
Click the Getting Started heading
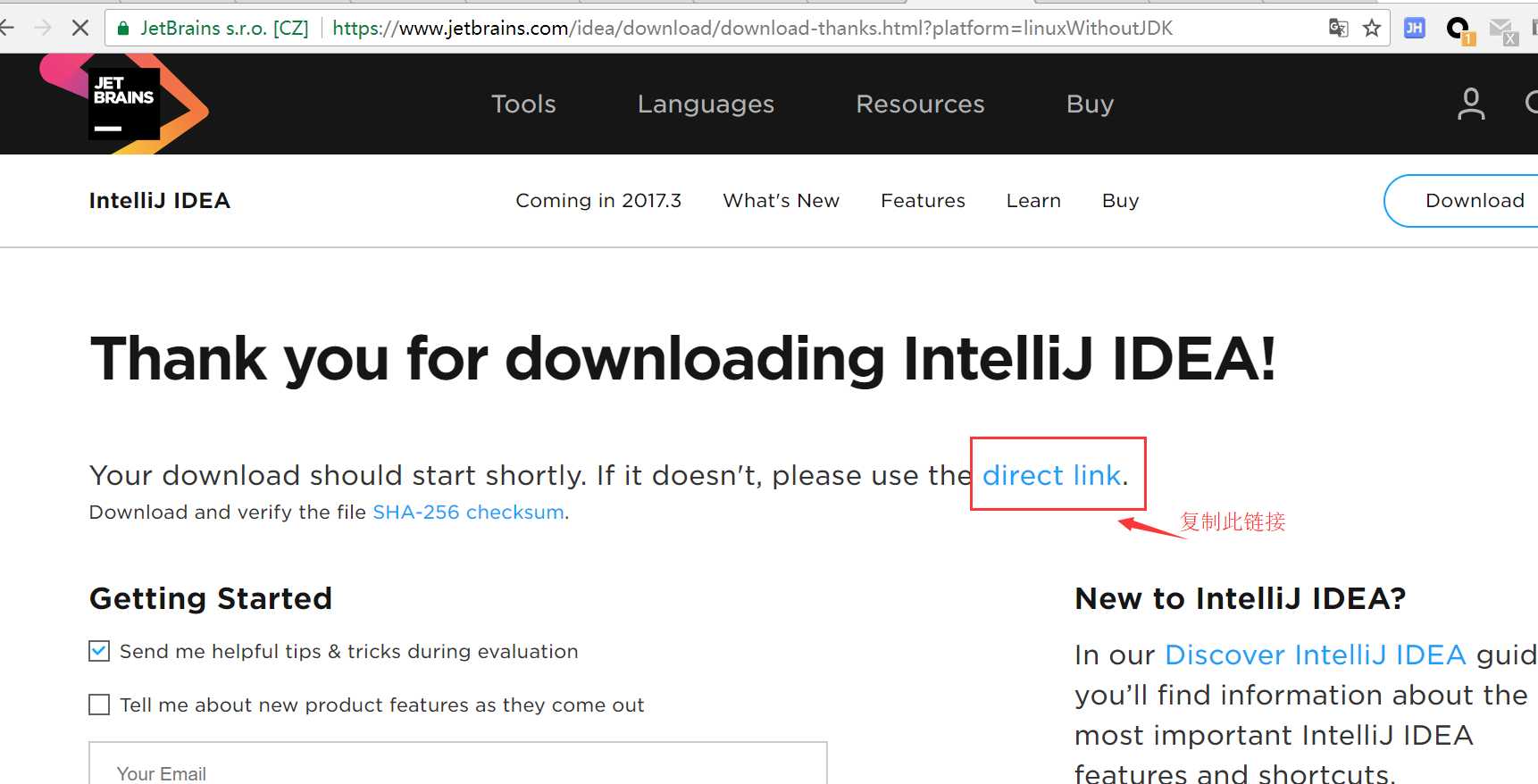211,598
